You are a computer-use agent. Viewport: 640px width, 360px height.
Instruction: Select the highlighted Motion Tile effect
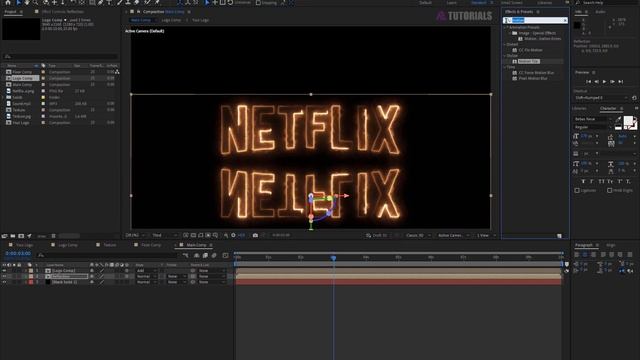(x=528, y=61)
